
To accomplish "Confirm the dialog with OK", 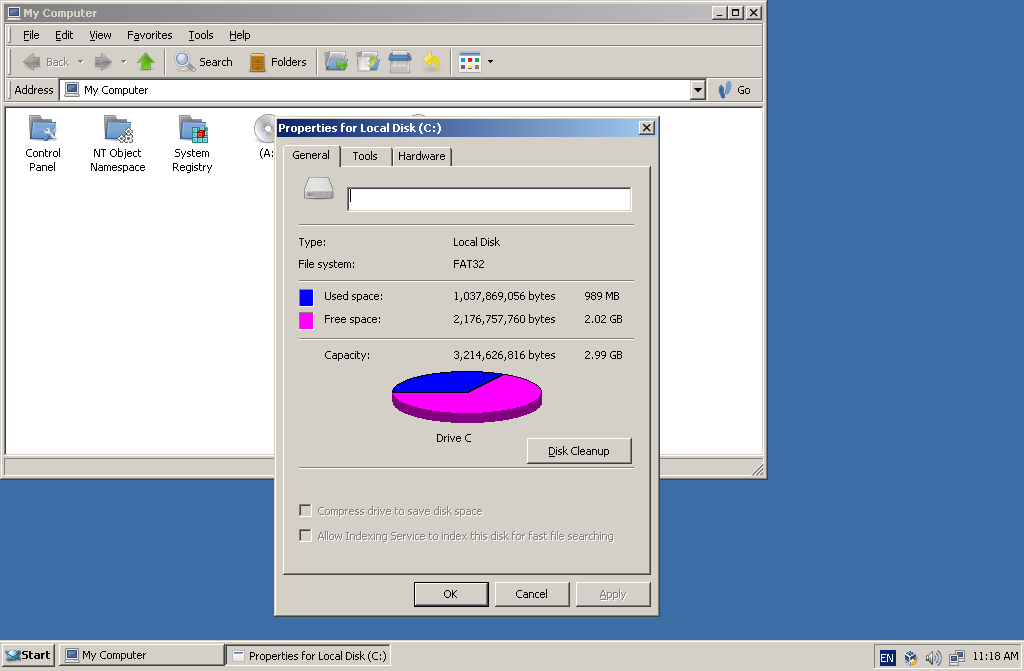I will pos(451,594).
